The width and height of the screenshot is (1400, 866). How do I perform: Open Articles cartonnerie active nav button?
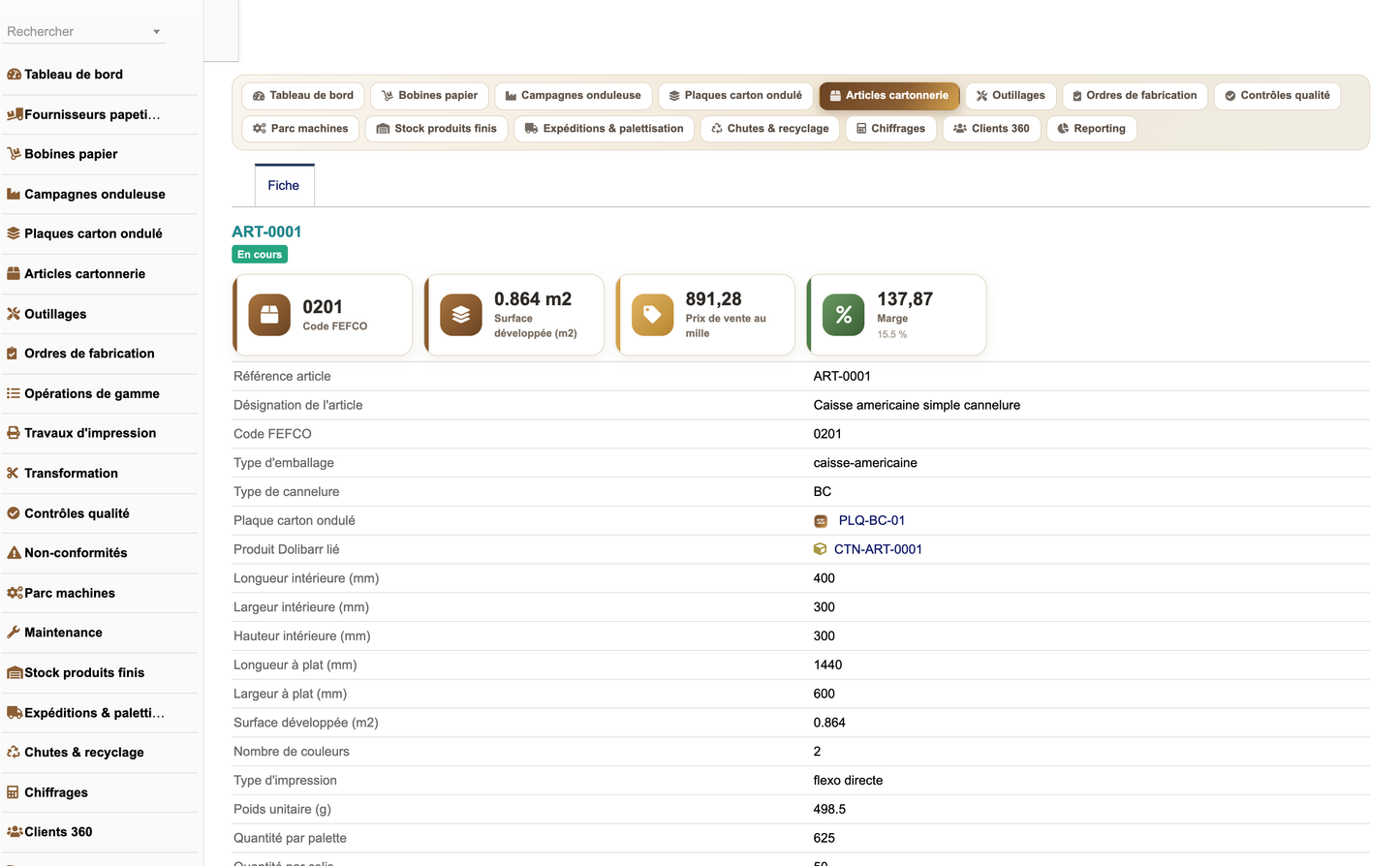[889, 96]
